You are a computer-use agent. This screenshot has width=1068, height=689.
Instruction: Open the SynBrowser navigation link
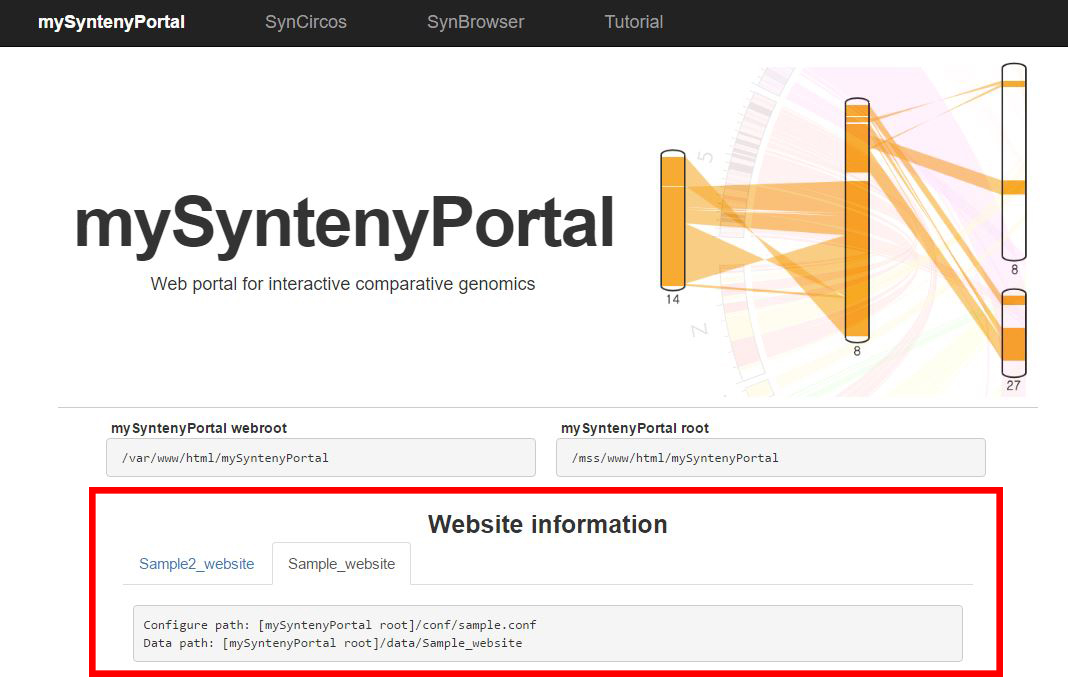coord(475,22)
